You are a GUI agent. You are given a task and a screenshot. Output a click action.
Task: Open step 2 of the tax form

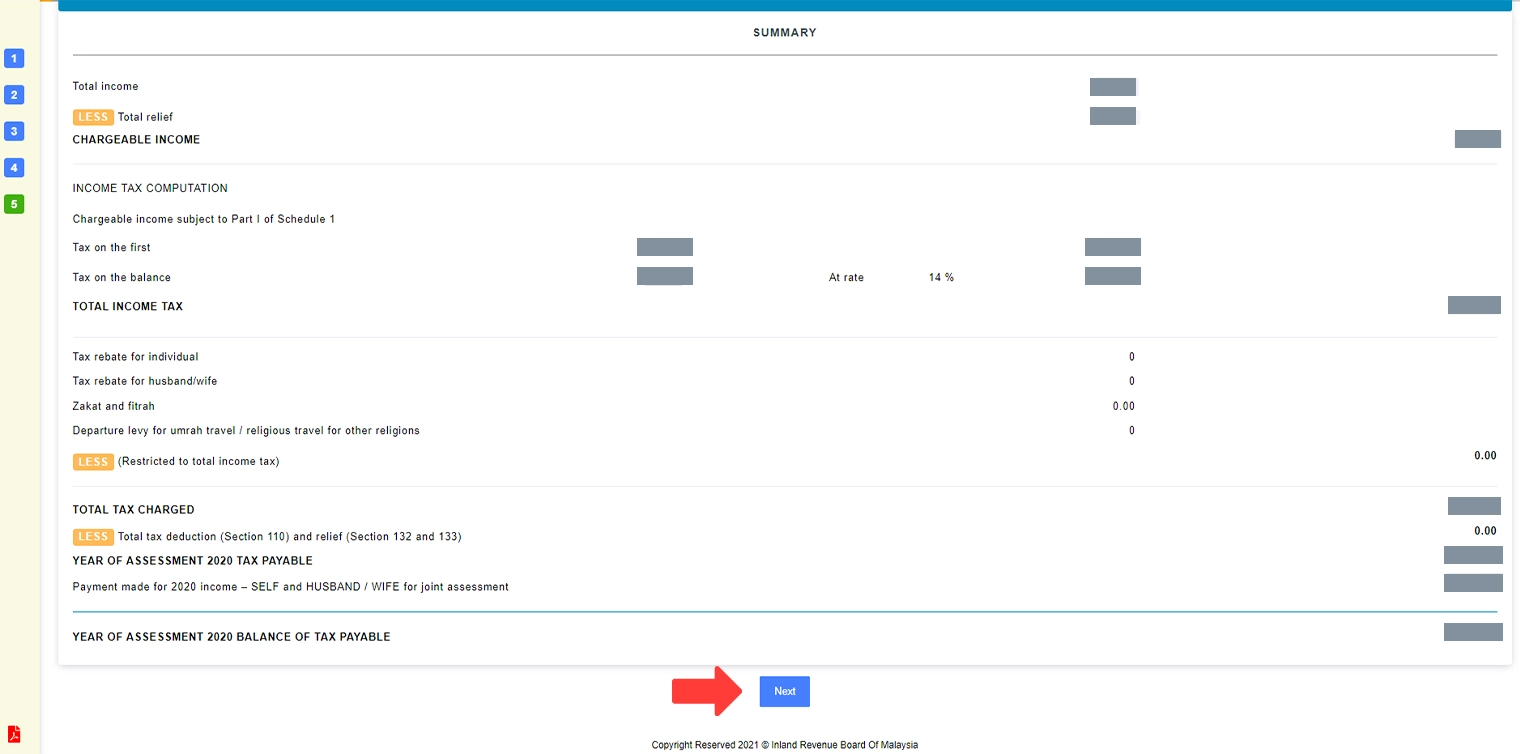point(14,94)
